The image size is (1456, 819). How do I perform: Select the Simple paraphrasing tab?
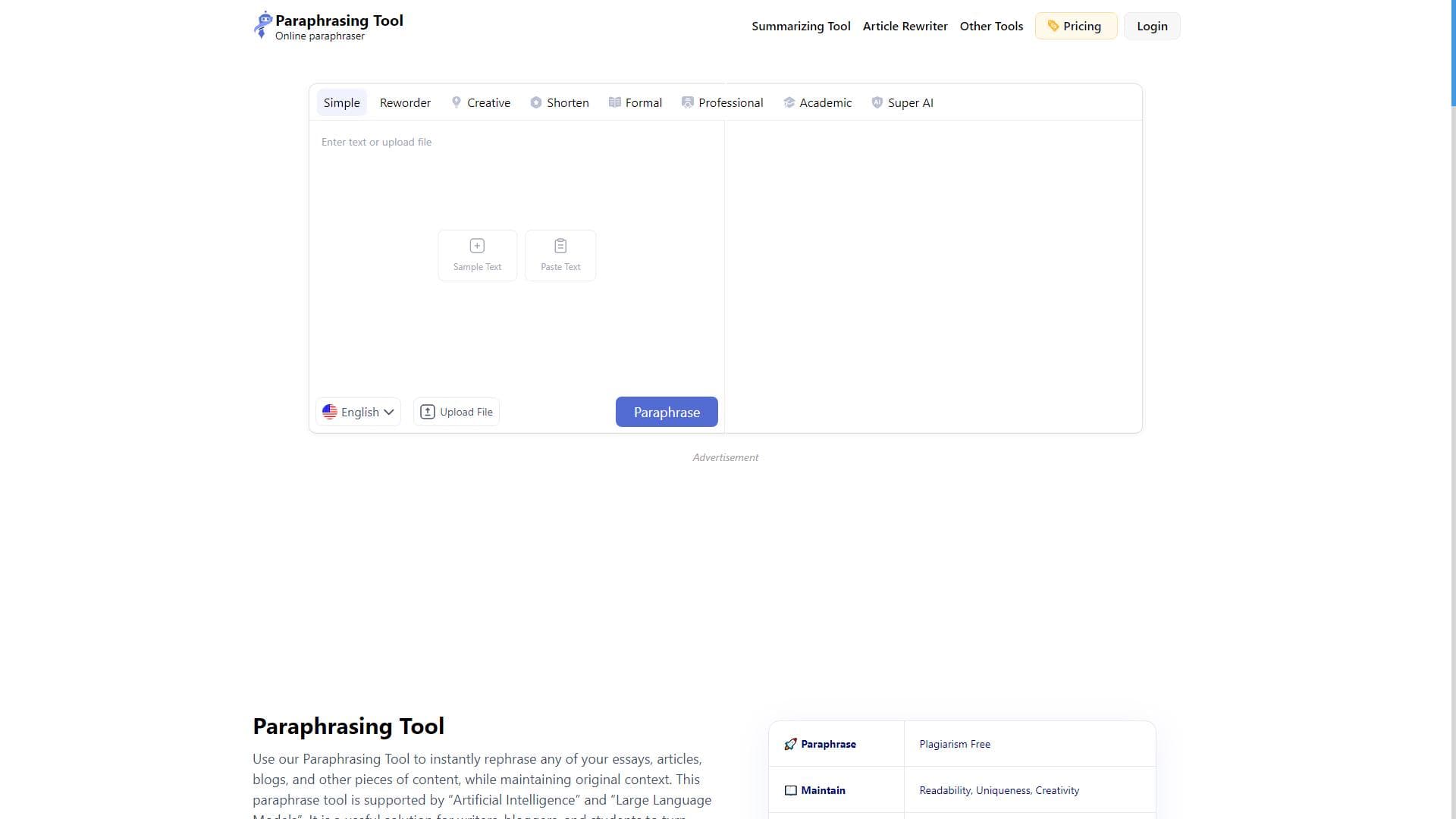point(341,102)
